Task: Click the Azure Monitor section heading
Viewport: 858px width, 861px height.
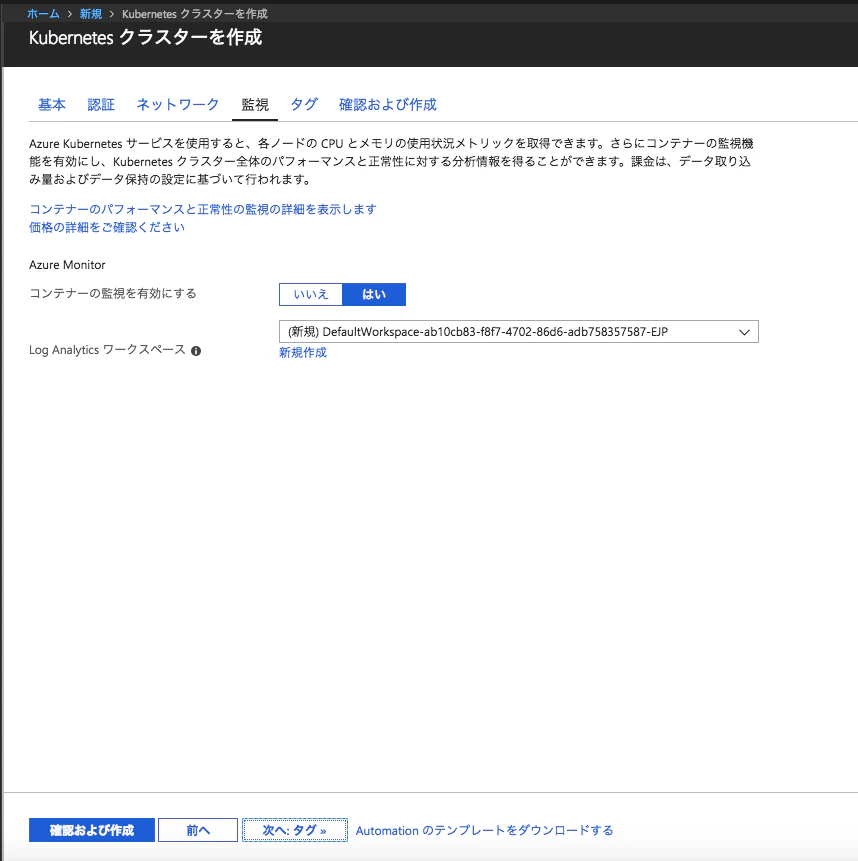Action: pyautogui.click(x=67, y=265)
